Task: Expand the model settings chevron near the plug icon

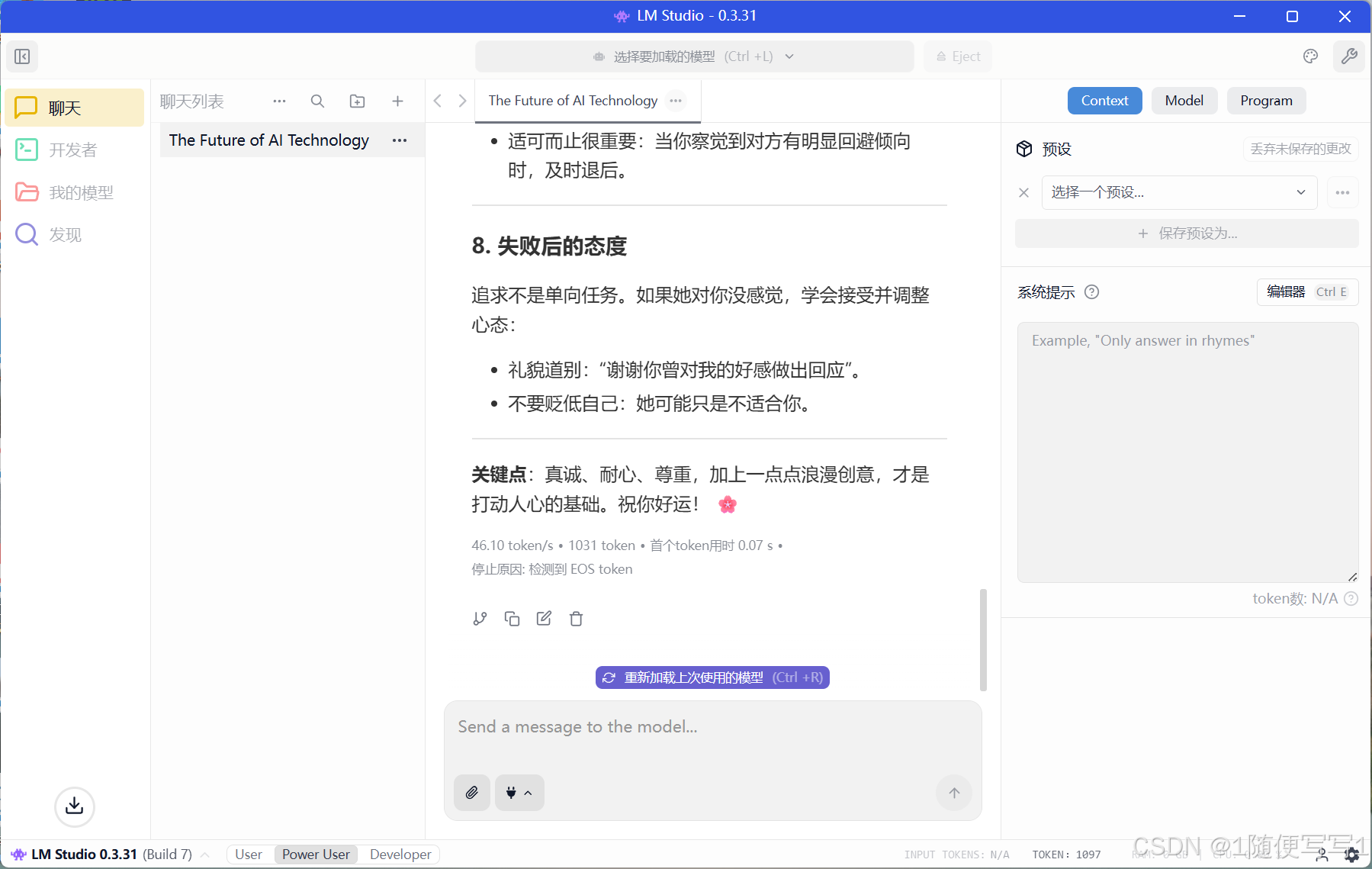Action: click(x=528, y=793)
